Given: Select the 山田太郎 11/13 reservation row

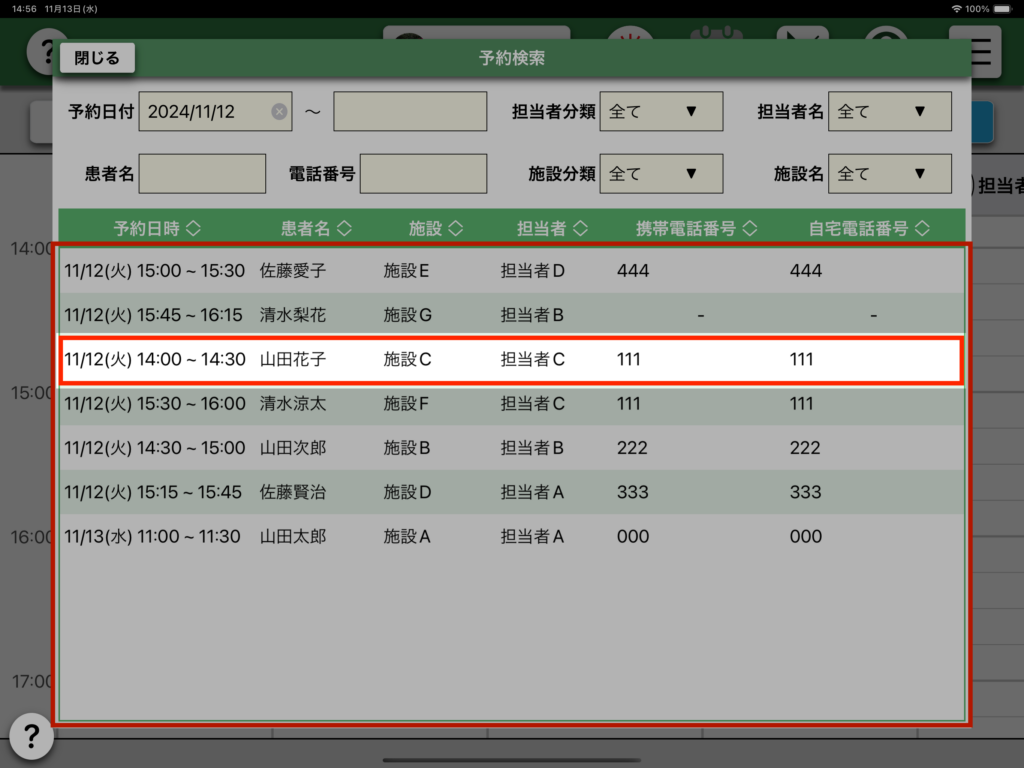Looking at the screenshot, I should 511,537.
